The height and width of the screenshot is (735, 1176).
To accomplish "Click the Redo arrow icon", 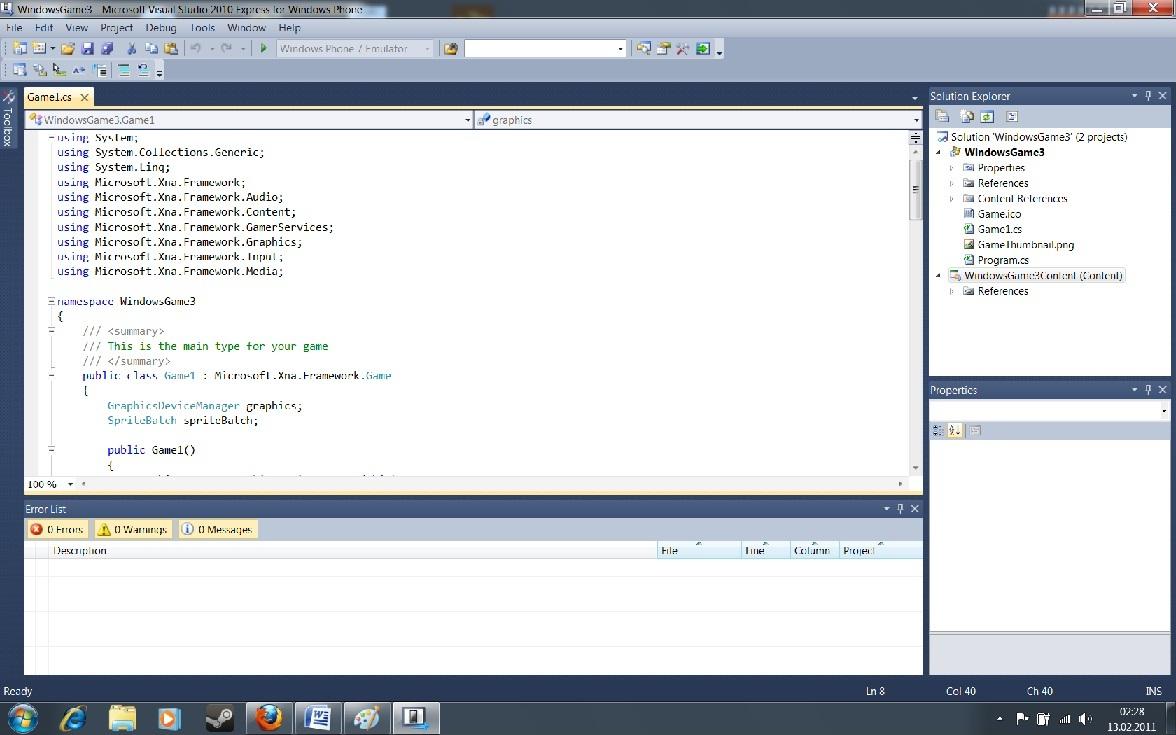I will [226, 48].
